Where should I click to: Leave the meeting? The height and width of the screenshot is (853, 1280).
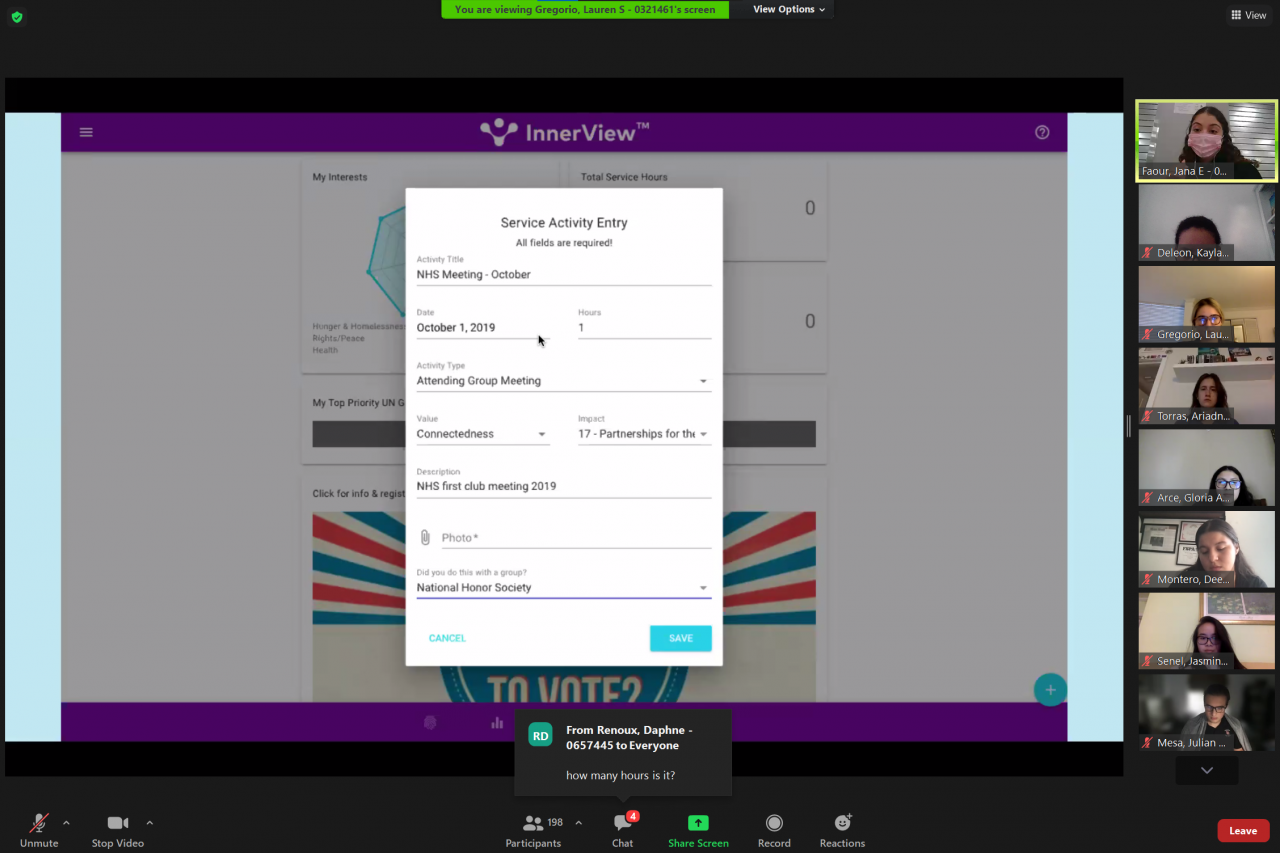tap(1243, 831)
